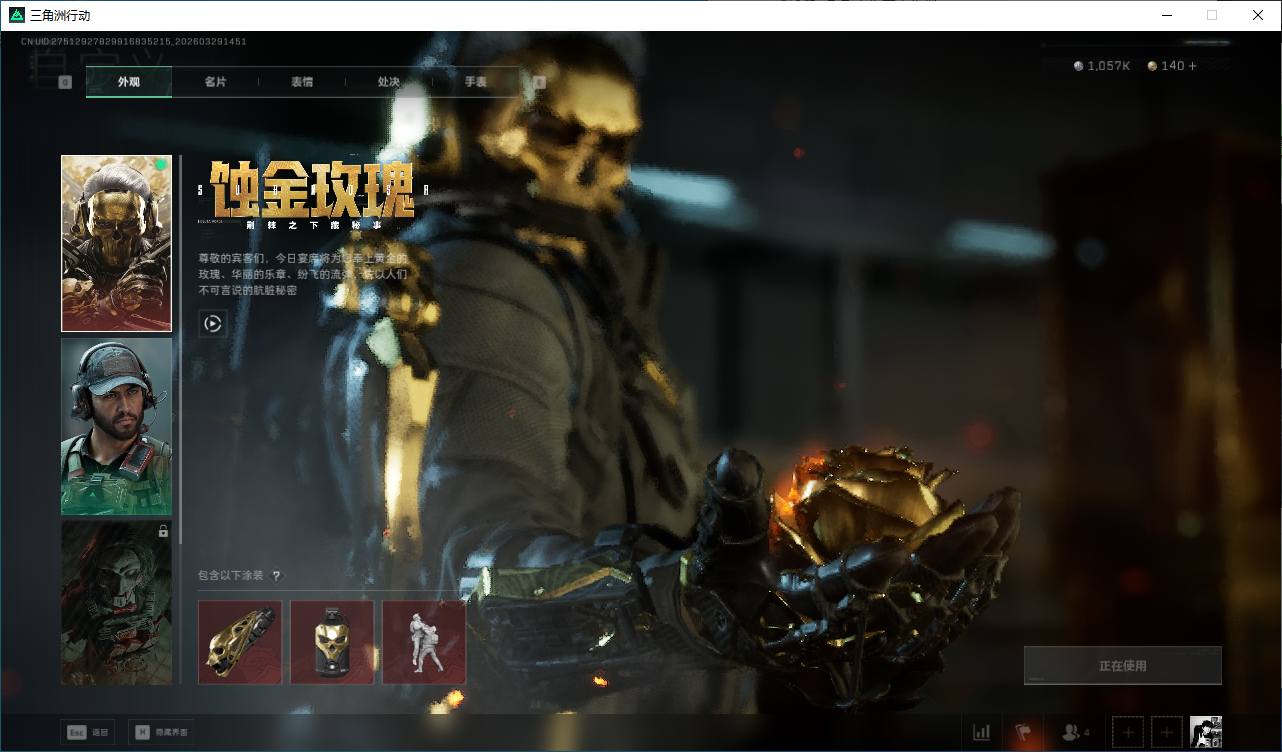1282x752 pixels.
Task: Click the H 隐藏界面 hide interface button
Action: click(x=162, y=732)
